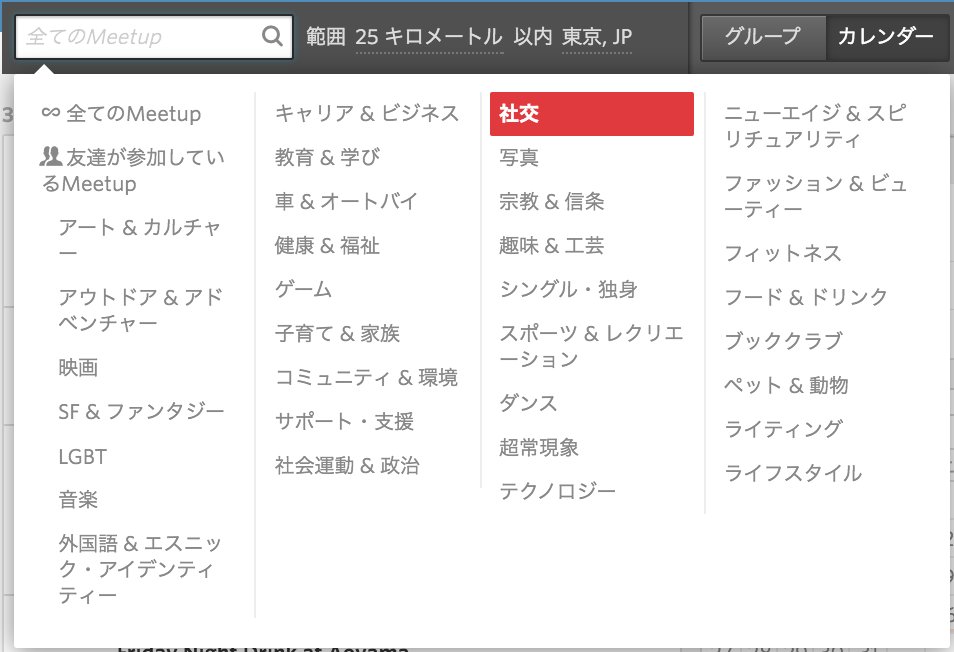954x652 pixels.
Task: Open the 車 & オートバイ category
Action: tap(346, 201)
